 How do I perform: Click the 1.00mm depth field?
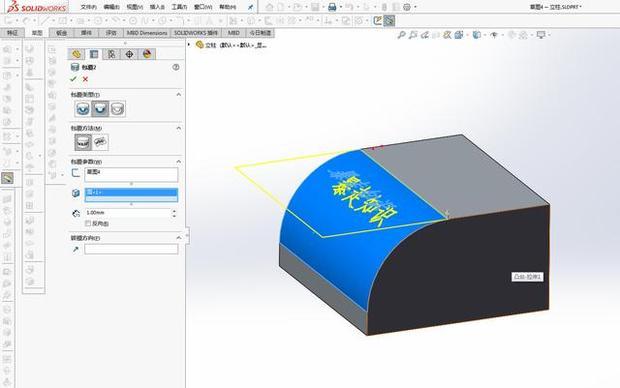click(128, 213)
